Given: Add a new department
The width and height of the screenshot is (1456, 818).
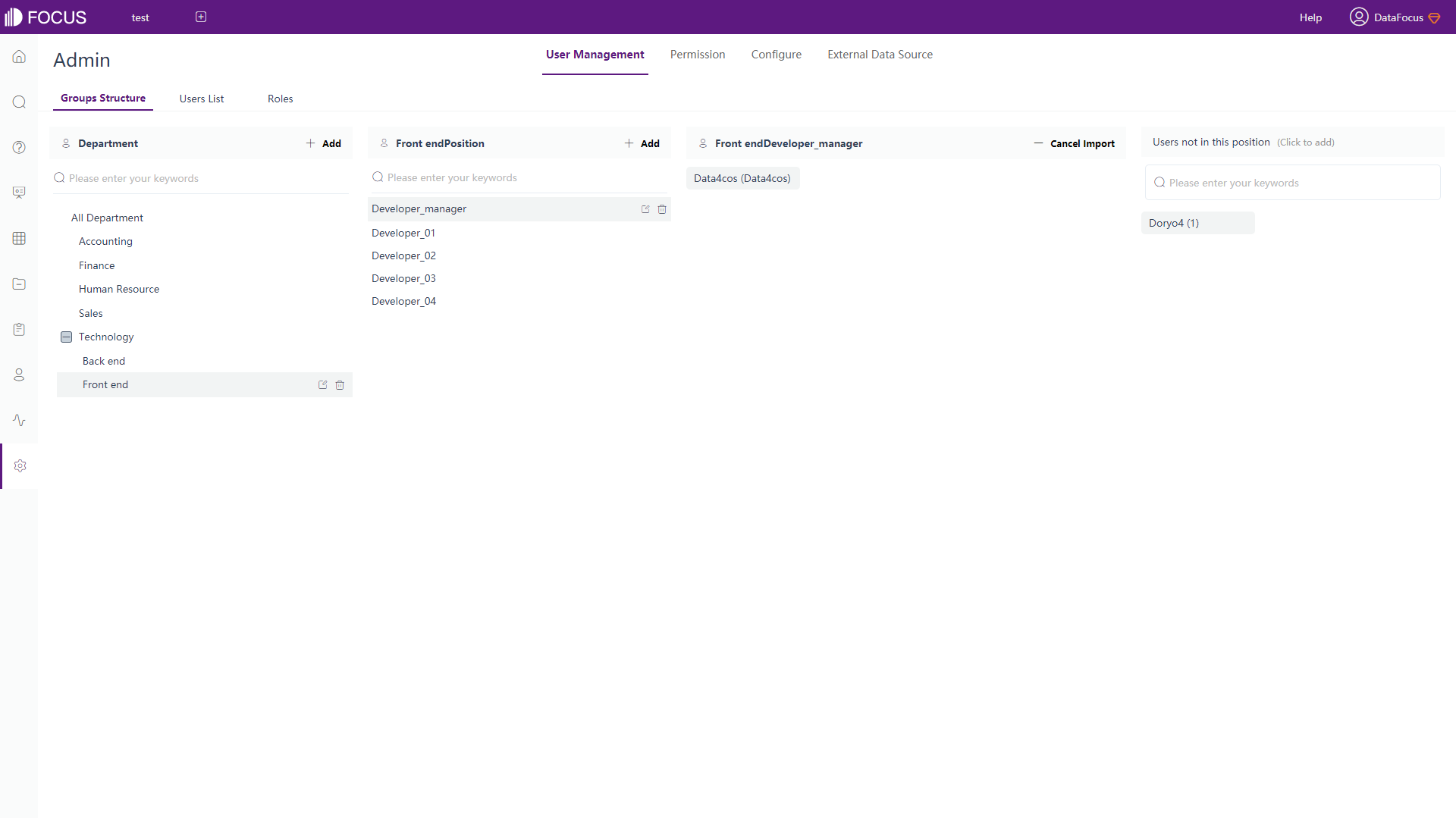Looking at the screenshot, I should (x=324, y=143).
